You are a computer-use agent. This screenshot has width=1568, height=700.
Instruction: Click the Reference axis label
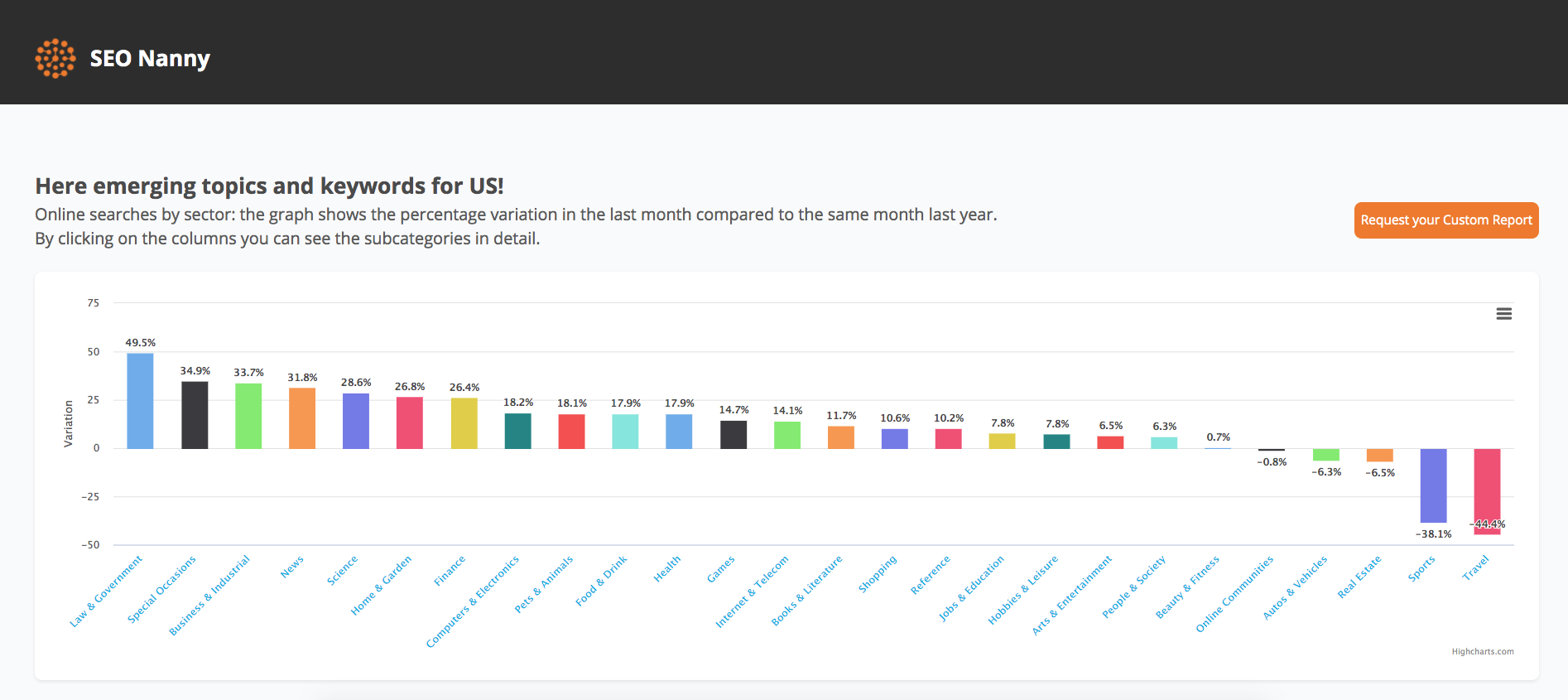click(x=931, y=574)
